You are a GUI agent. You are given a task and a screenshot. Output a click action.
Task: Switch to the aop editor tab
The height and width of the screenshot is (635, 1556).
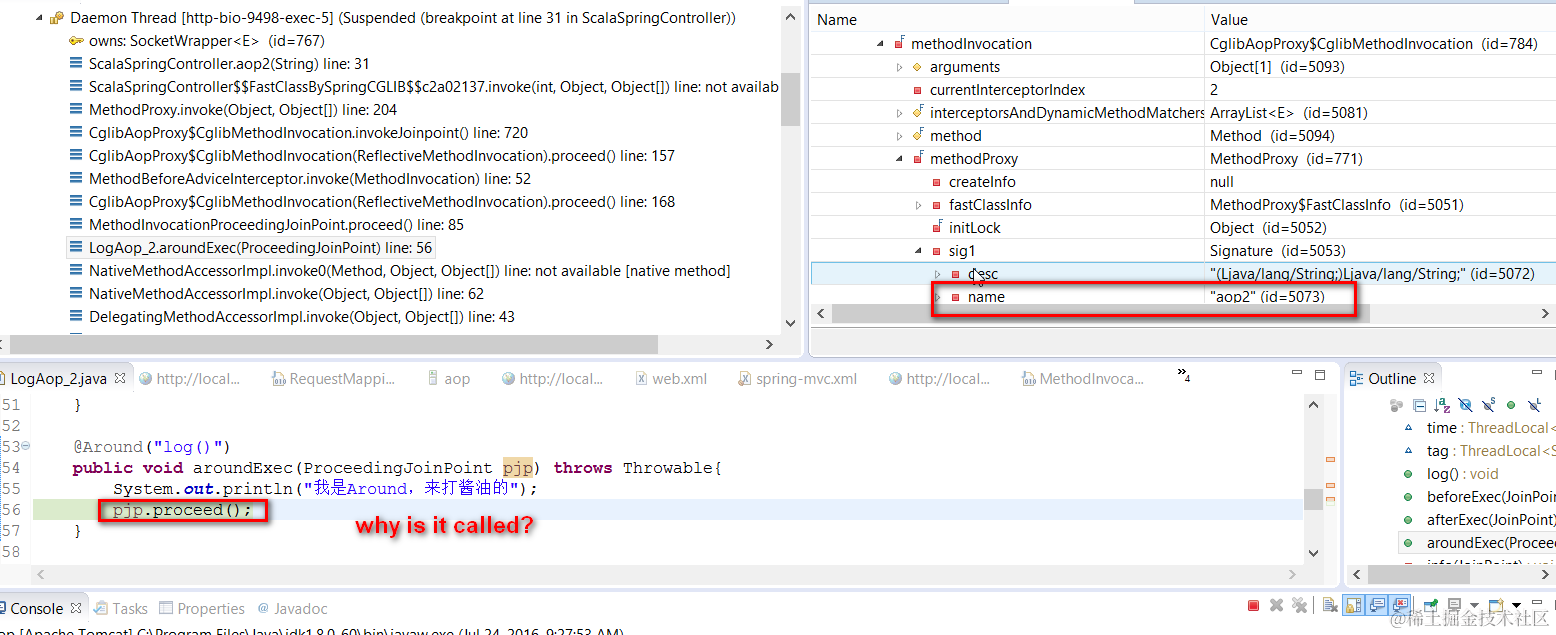(448, 379)
